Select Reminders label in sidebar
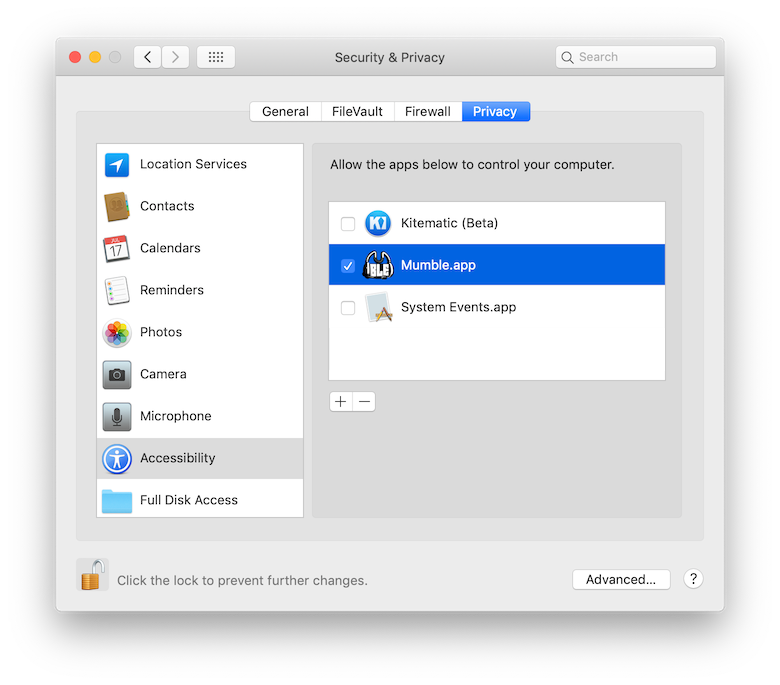This screenshot has width=780, height=685. coord(172,290)
